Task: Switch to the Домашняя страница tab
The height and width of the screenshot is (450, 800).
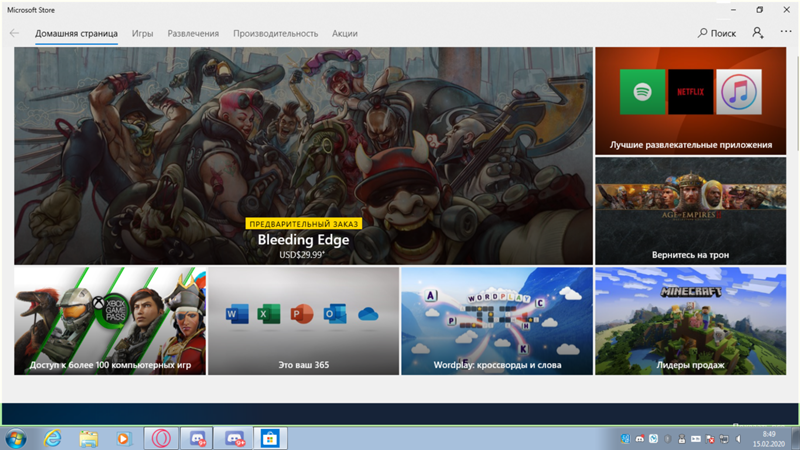Action: pyautogui.click(x=76, y=34)
